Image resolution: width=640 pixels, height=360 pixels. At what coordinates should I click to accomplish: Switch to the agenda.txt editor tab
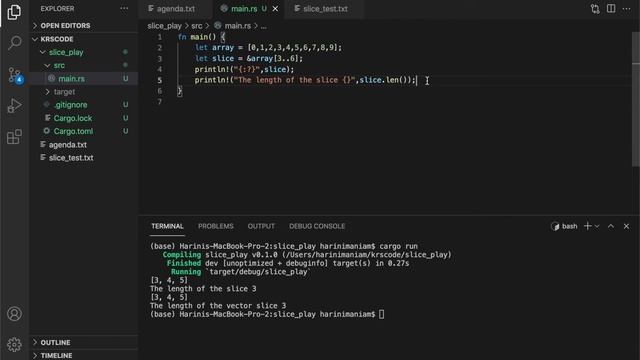[175, 9]
